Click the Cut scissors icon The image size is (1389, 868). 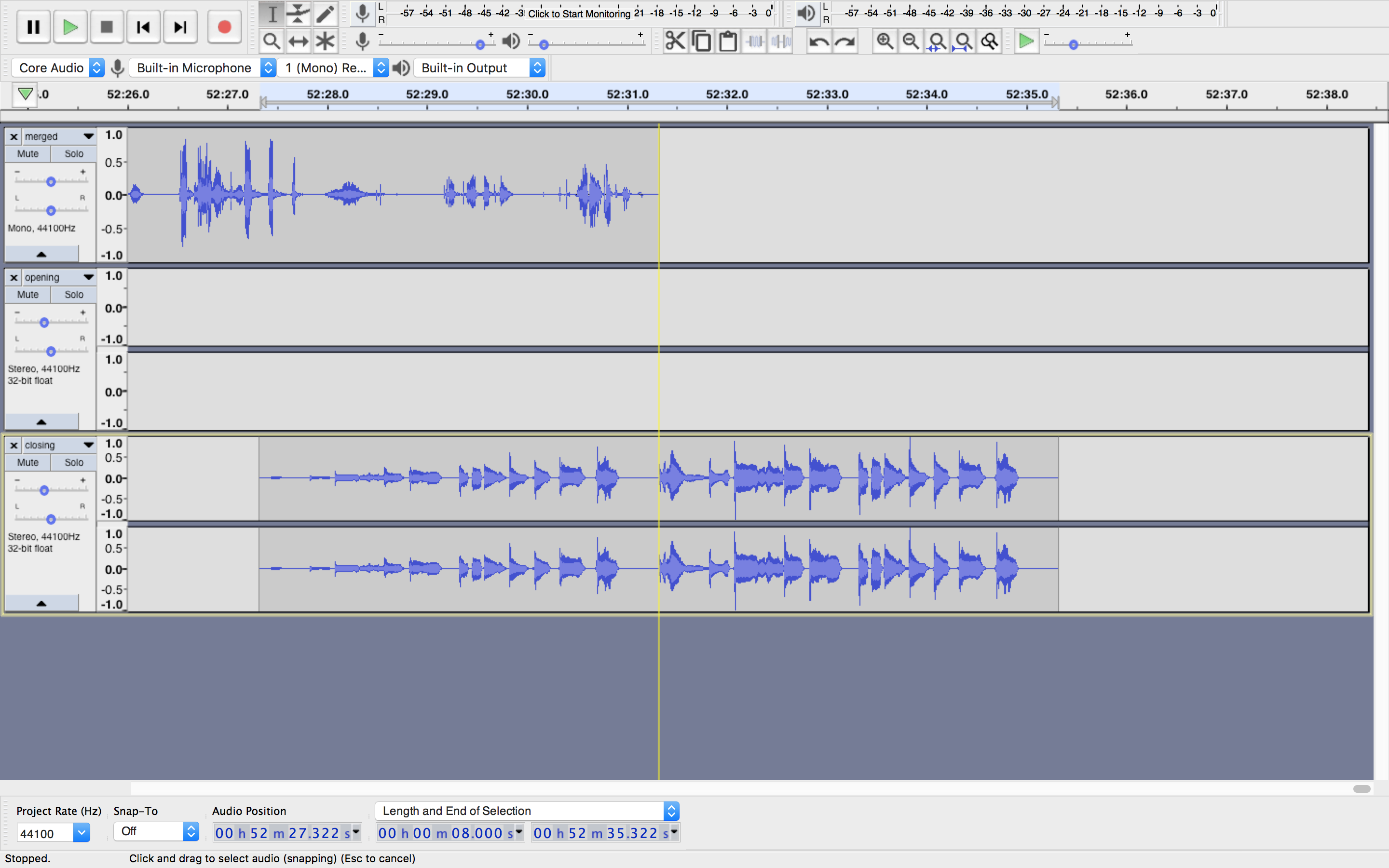[675, 41]
